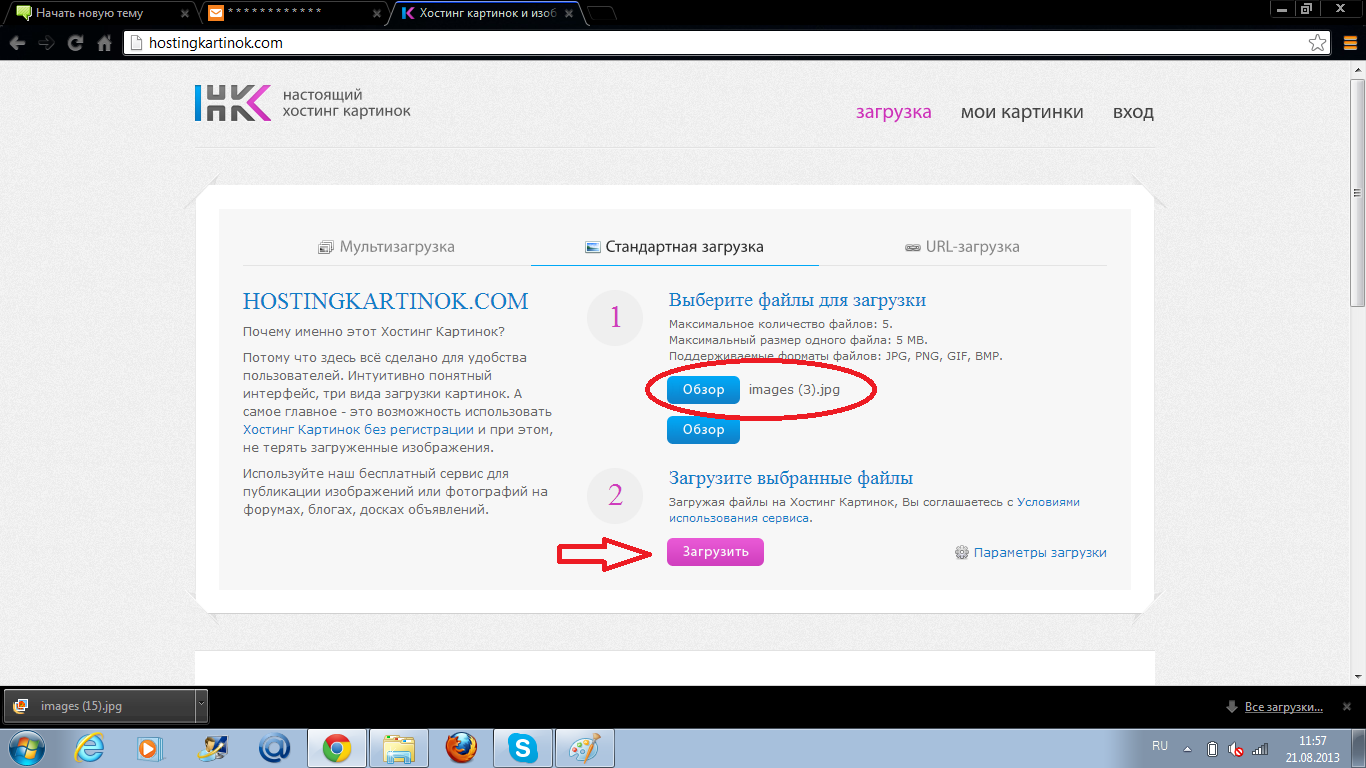Image resolution: width=1366 pixels, height=768 pixels.
Task: Close the 'Начать новую тему' tab
Action: [183, 14]
